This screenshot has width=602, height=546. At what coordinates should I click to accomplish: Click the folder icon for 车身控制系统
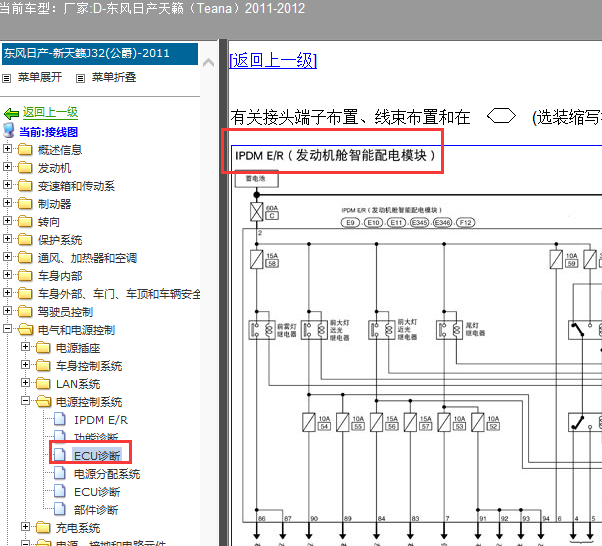[x=43, y=365]
